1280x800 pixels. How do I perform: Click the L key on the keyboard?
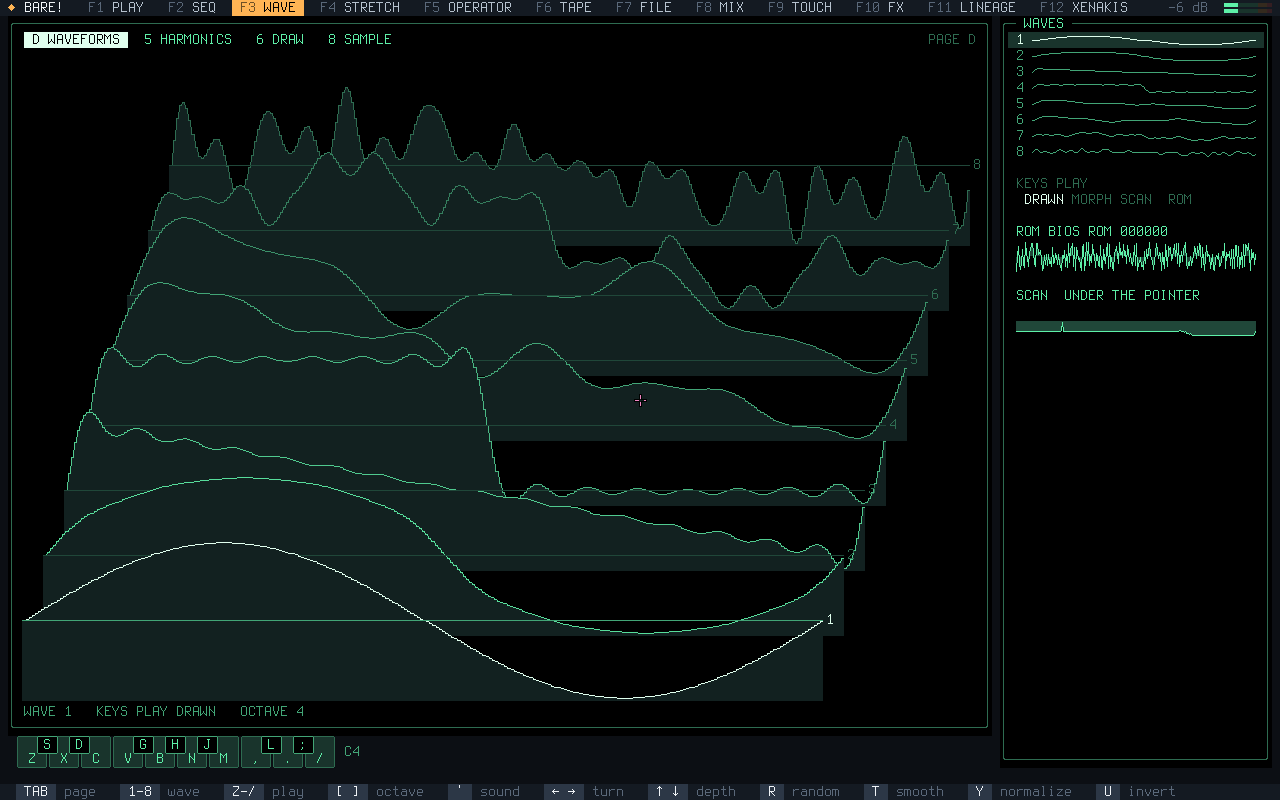tap(271, 745)
